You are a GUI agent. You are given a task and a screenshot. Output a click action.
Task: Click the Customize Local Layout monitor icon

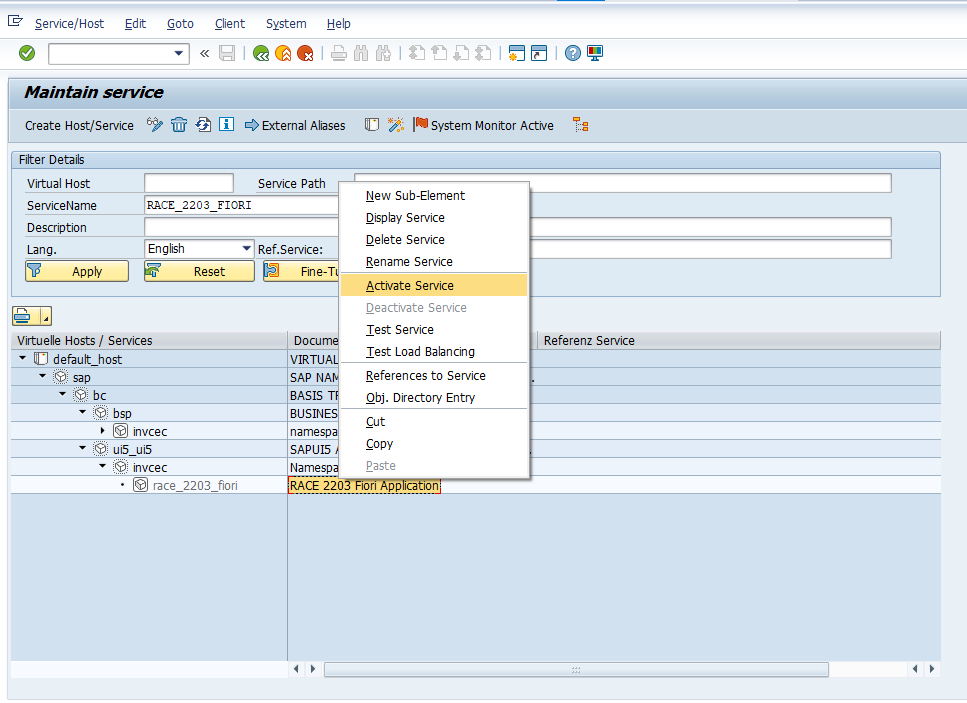595,53
